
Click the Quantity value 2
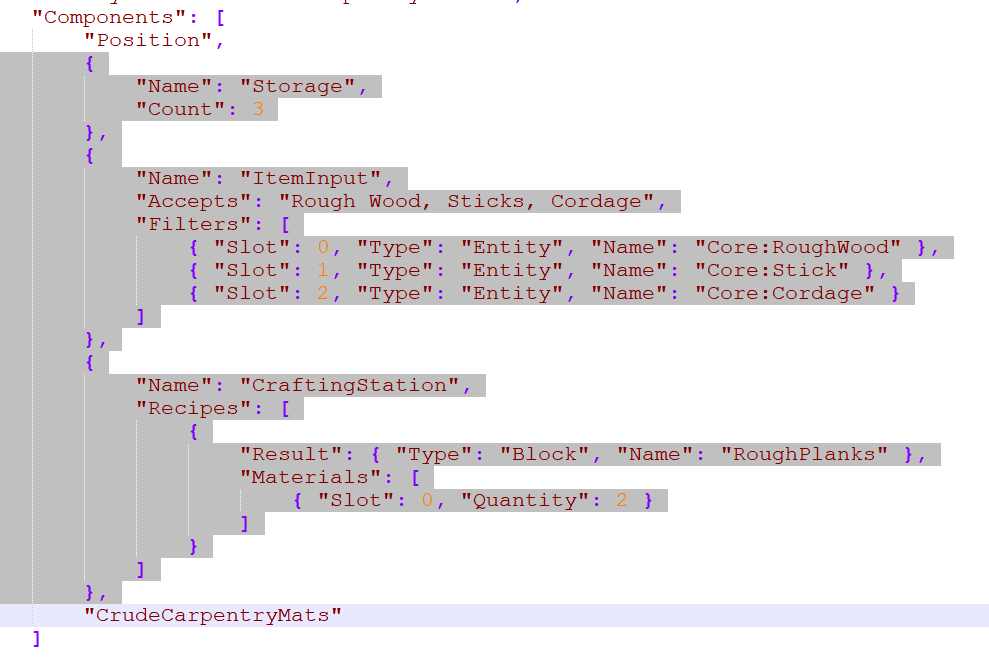pyautogui.click(x=622, y=500)
